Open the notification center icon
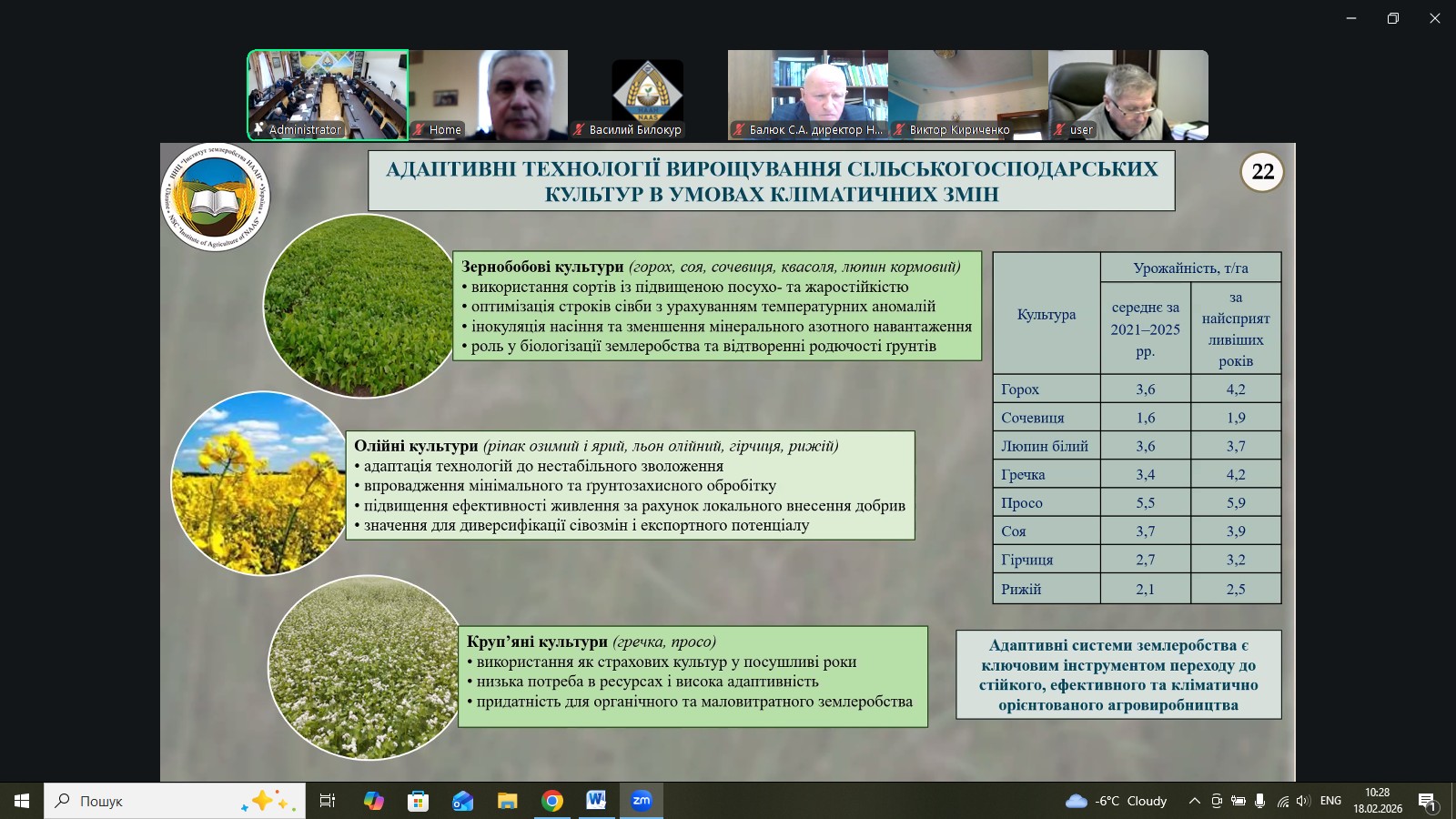Viewport: 1456px width, 819px height. pyautogui.click(x=1427, y=801)
